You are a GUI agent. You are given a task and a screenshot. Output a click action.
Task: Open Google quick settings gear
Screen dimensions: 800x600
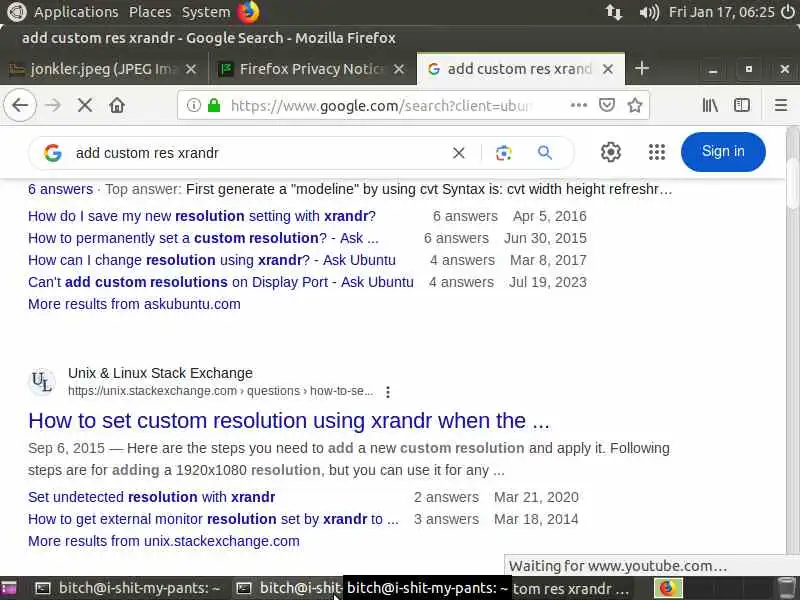(x=611, y=152)
